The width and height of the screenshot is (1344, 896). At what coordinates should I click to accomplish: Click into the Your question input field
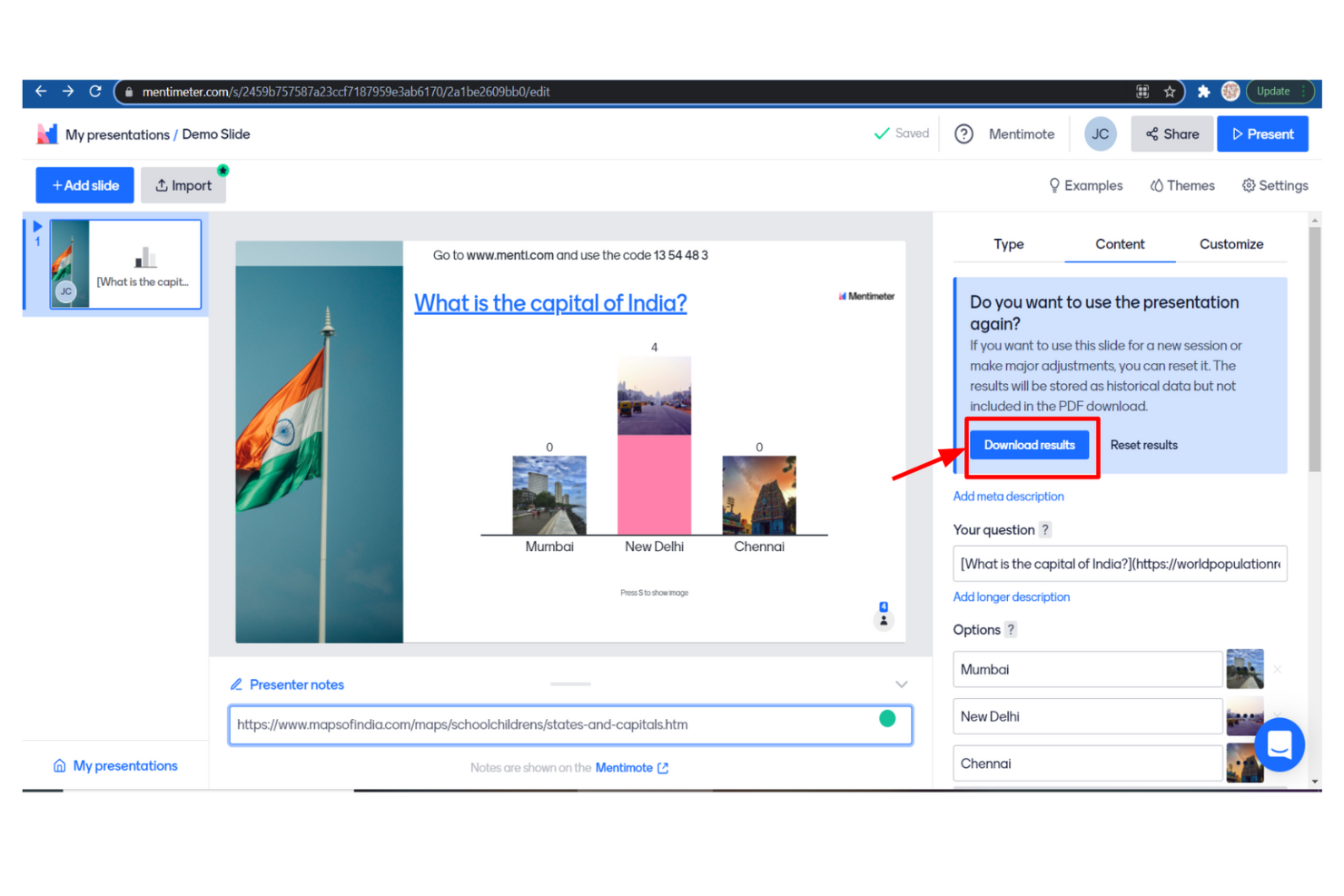click(x=1120, y=564)
